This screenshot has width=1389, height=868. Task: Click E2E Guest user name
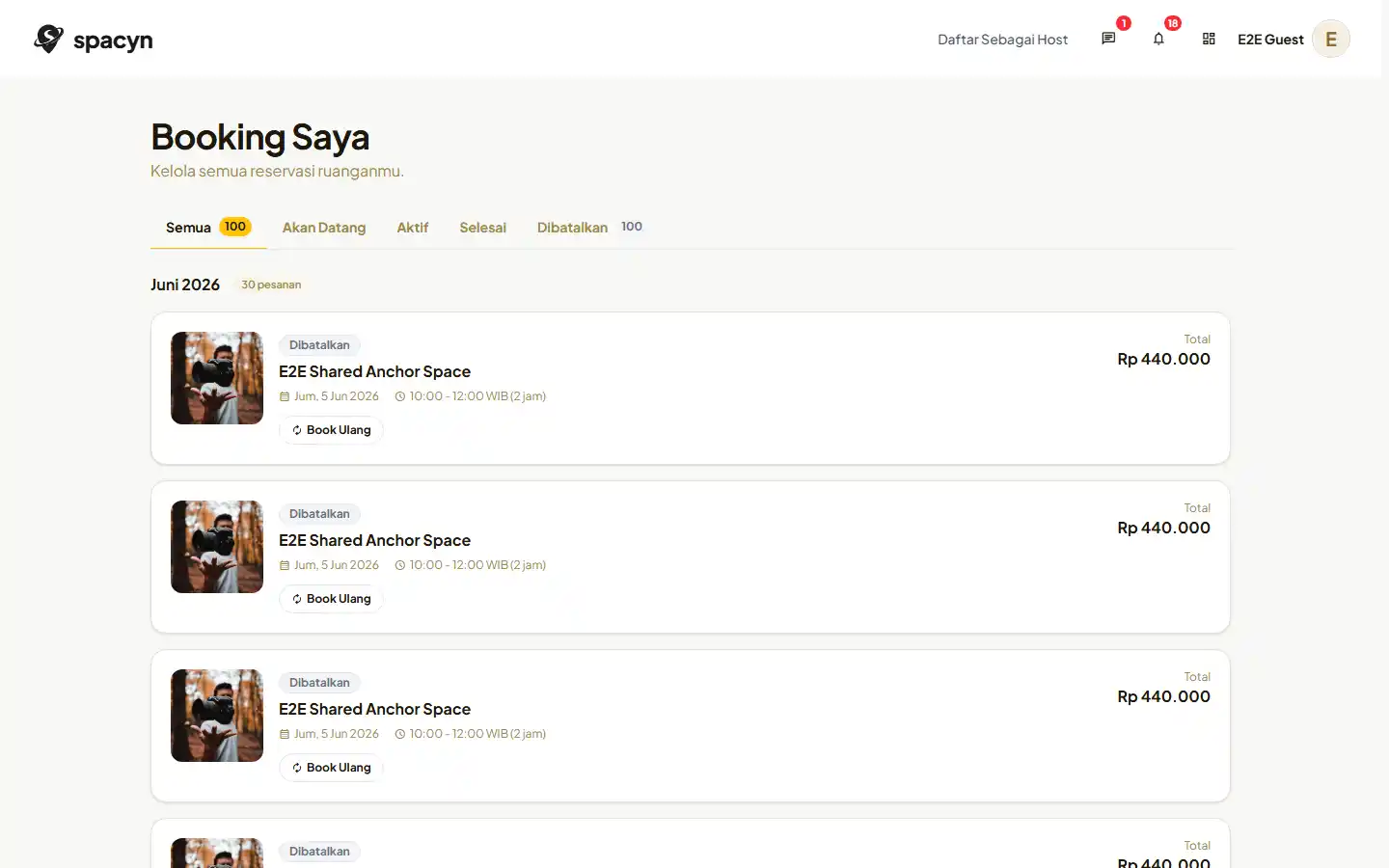[1270, 40]
